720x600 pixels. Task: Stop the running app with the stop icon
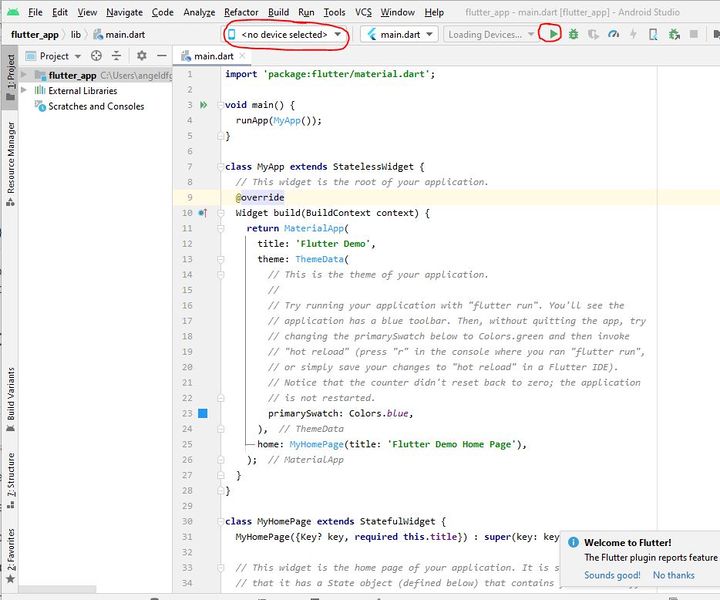pos(694,34)
